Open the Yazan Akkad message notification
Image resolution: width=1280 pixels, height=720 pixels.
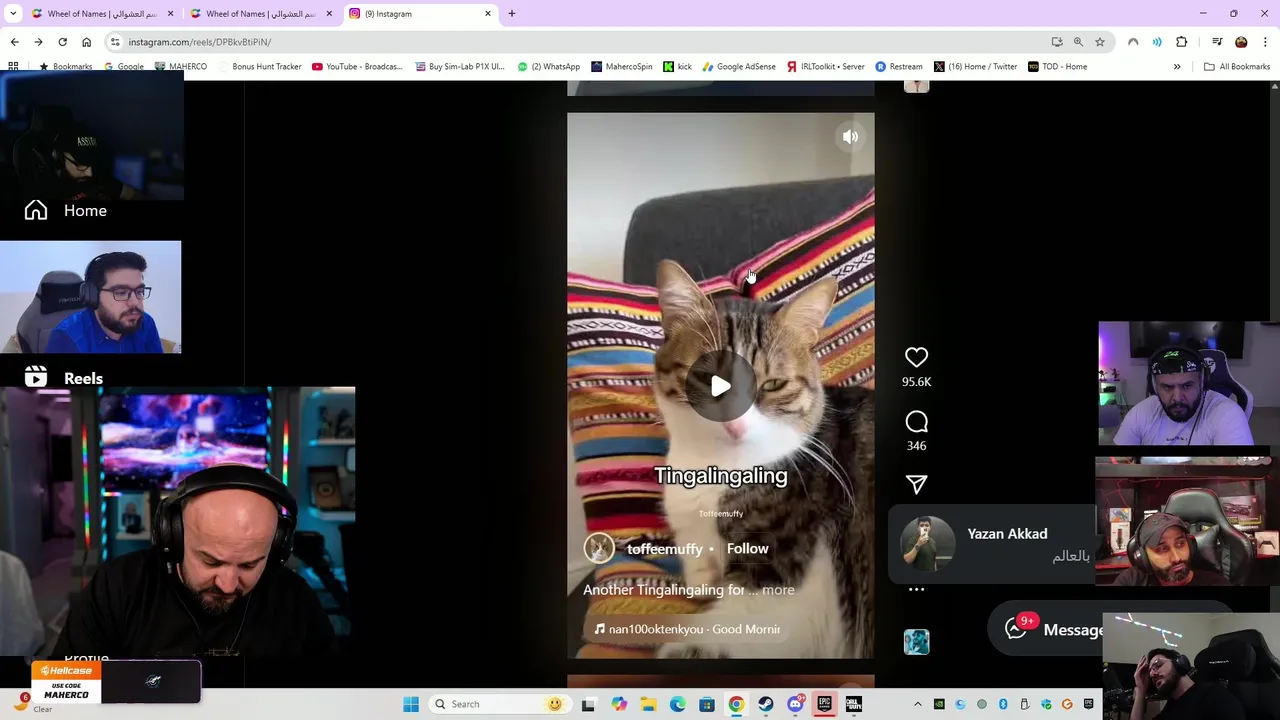[992, 544]
